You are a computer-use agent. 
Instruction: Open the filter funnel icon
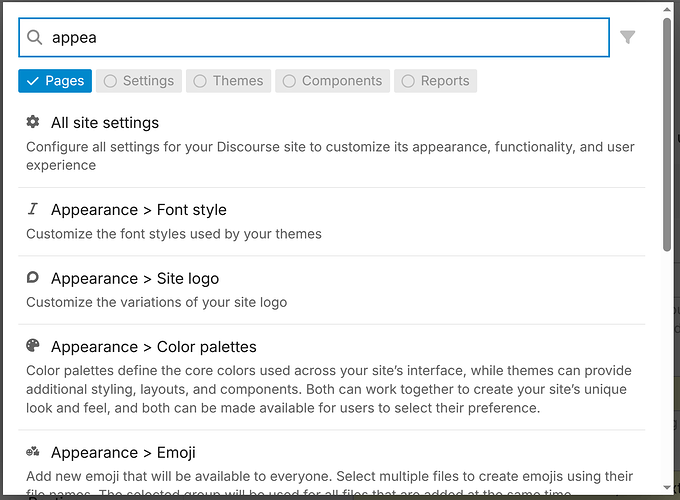click(x=627, y=37)
